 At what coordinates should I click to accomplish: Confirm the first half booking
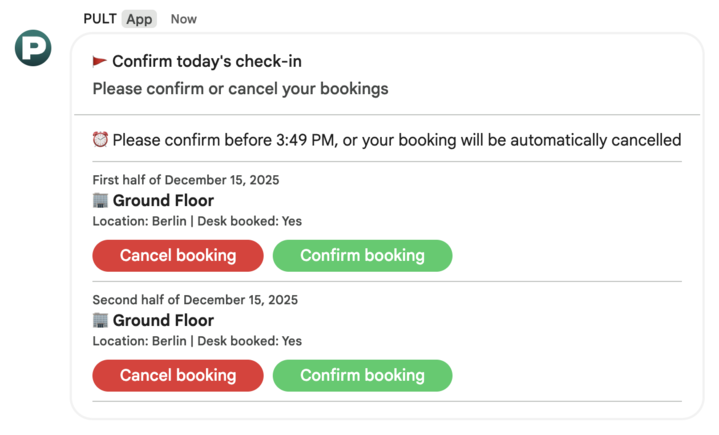[x=362, y=256]
